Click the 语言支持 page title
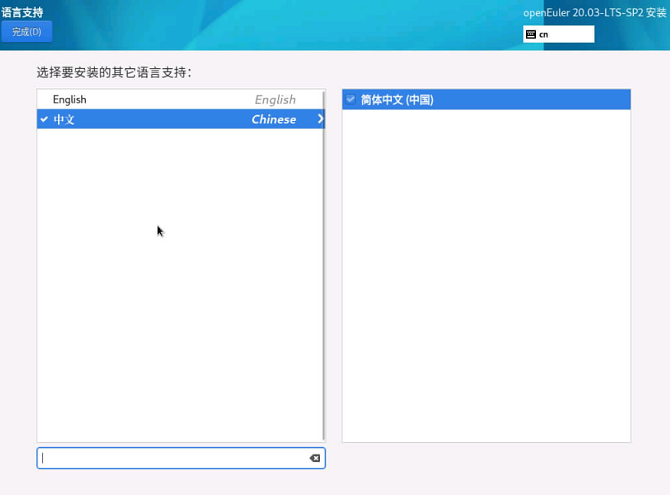 [22, 12]
